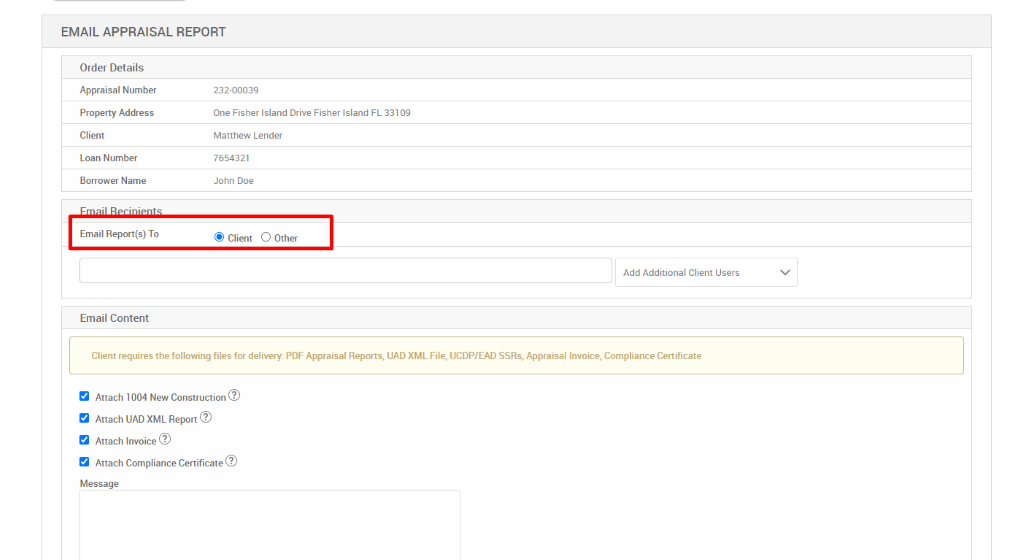Click the Property Address label
1024x560 pixels.
pos(117,113)
